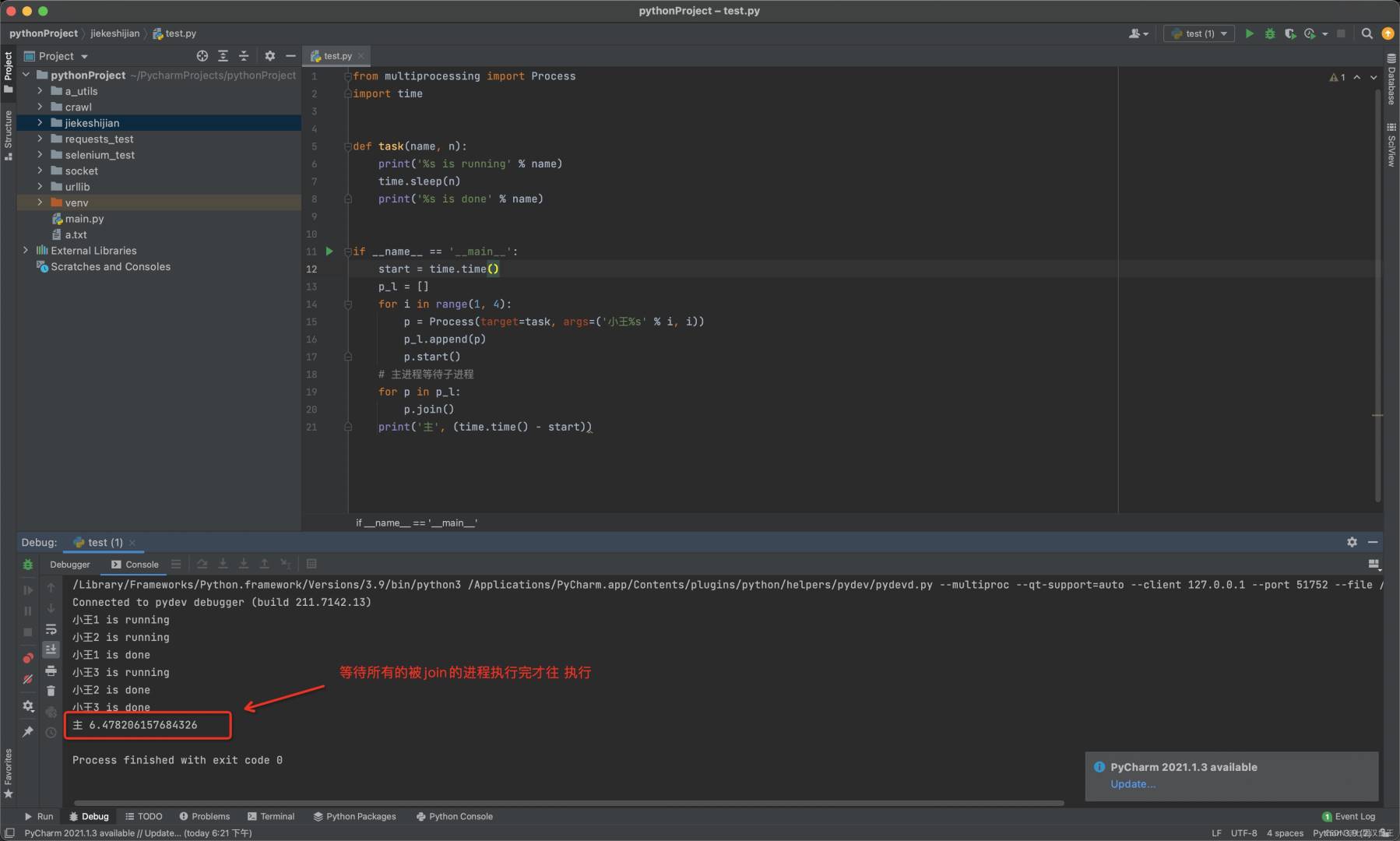This screenshot has width=1400, height=841.
Task: Open the test (1) run configuration dropdown
Action: pyautogui.click(x=1199, y=33)
